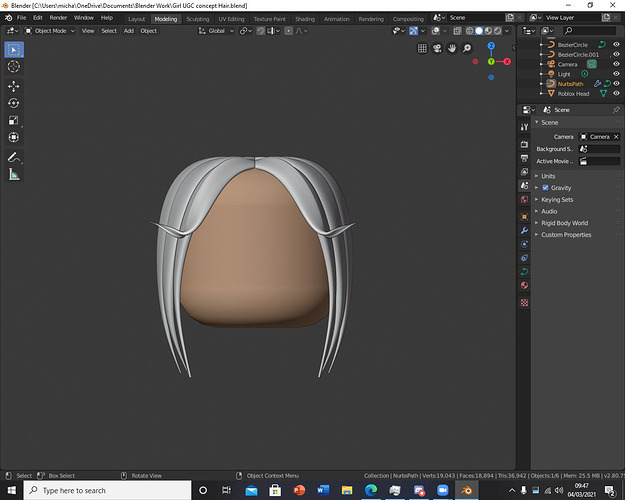Select the Cursor tool
The image size is (625, 500).
(x=14, y=67)
